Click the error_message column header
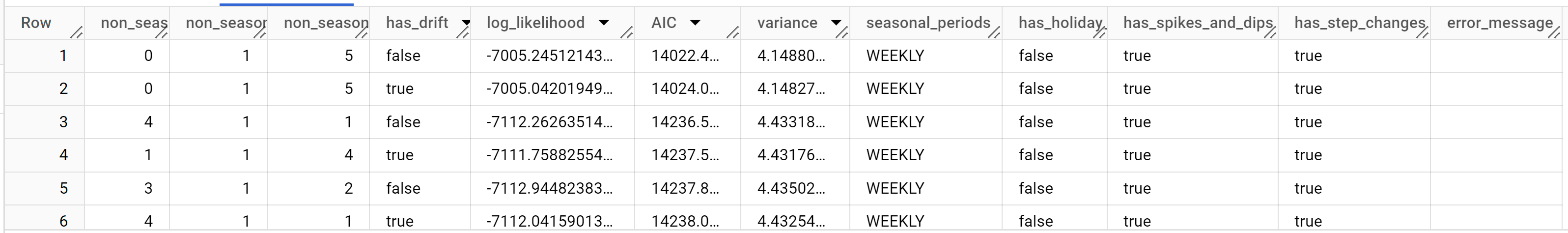Image resolution: width=1568 pixels, height=233 pixels. pos(1499,23)
